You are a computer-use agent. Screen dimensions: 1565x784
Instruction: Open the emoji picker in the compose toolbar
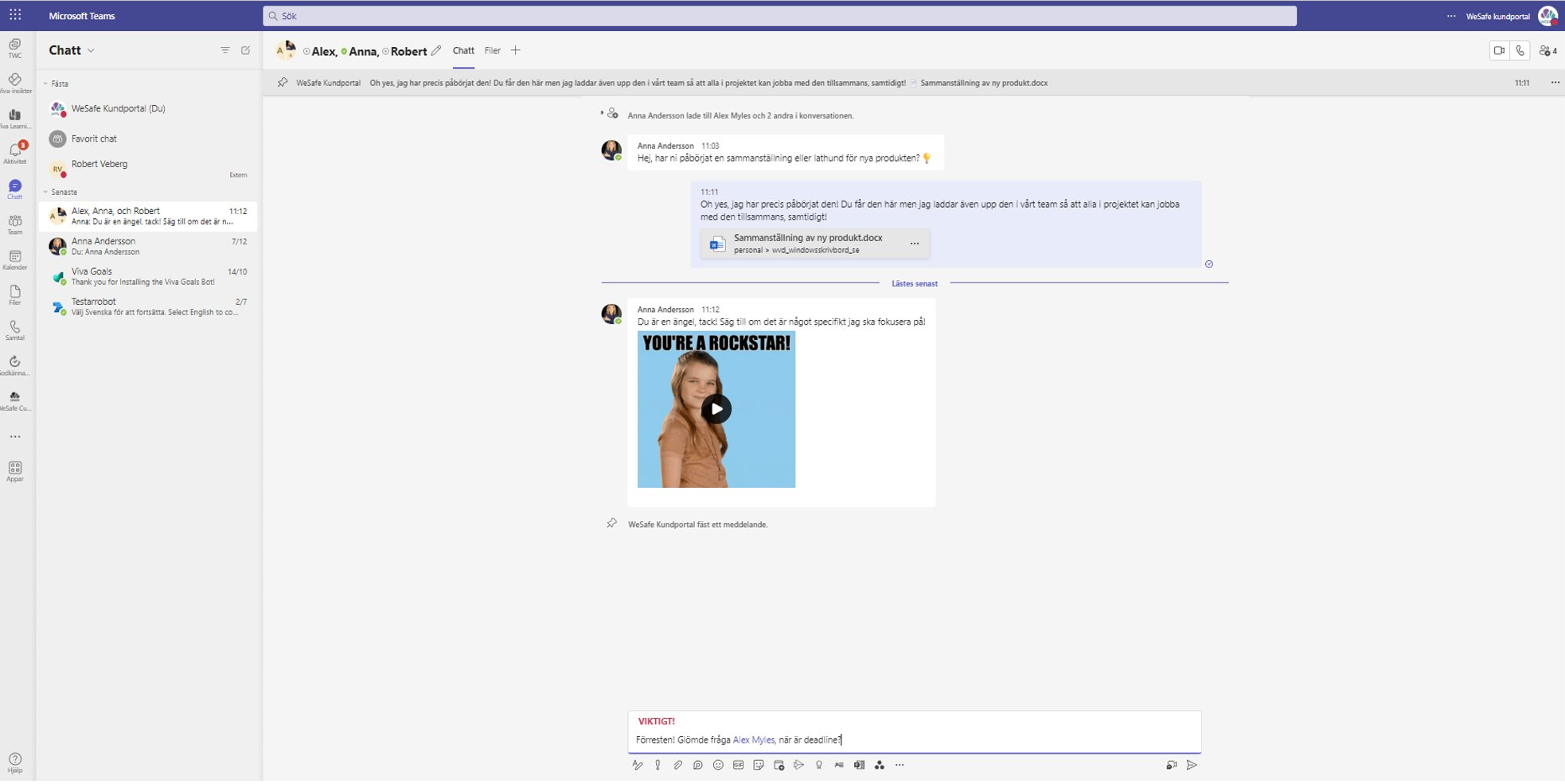tap(718, 765)
